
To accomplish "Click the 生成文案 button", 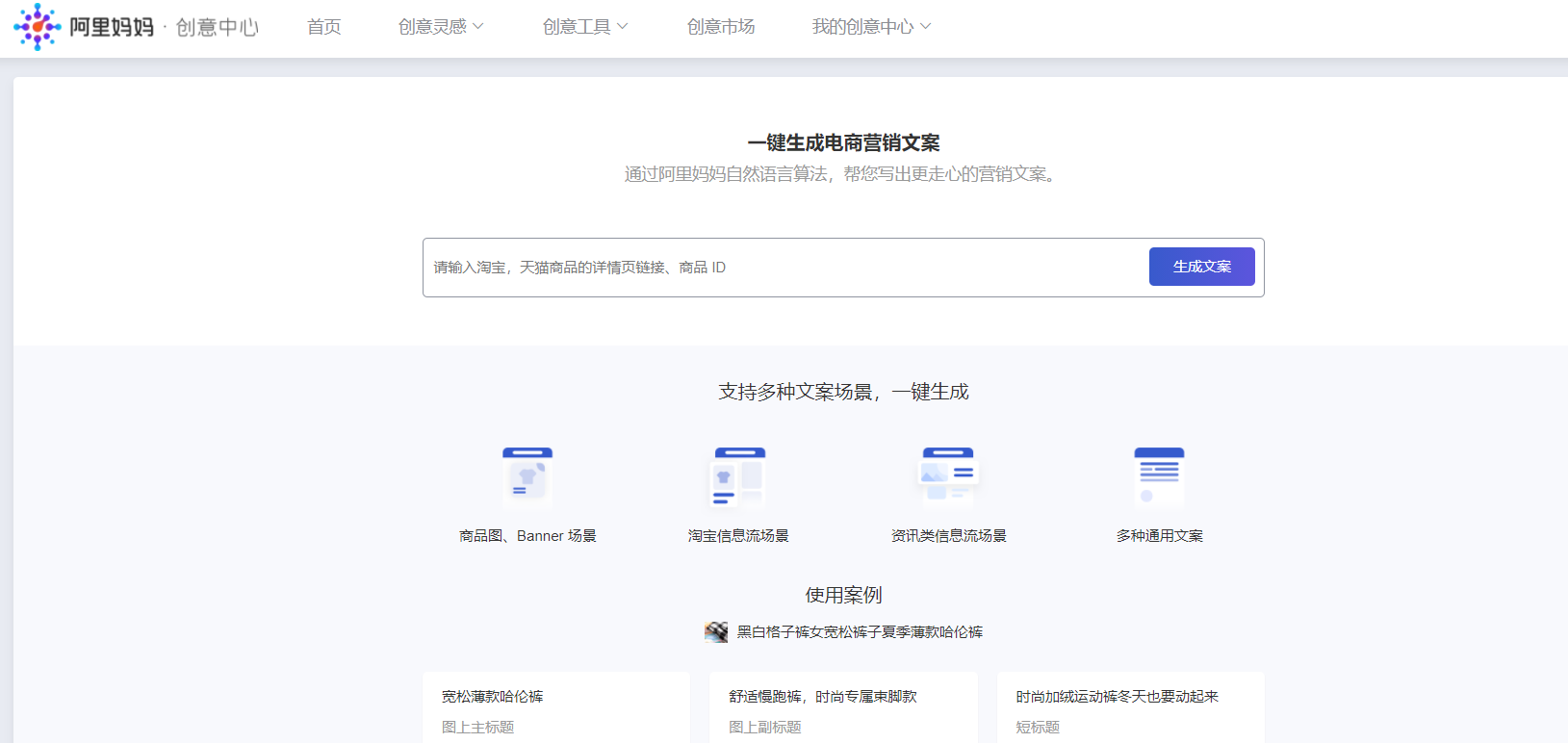I will (x=1202, y=267).
